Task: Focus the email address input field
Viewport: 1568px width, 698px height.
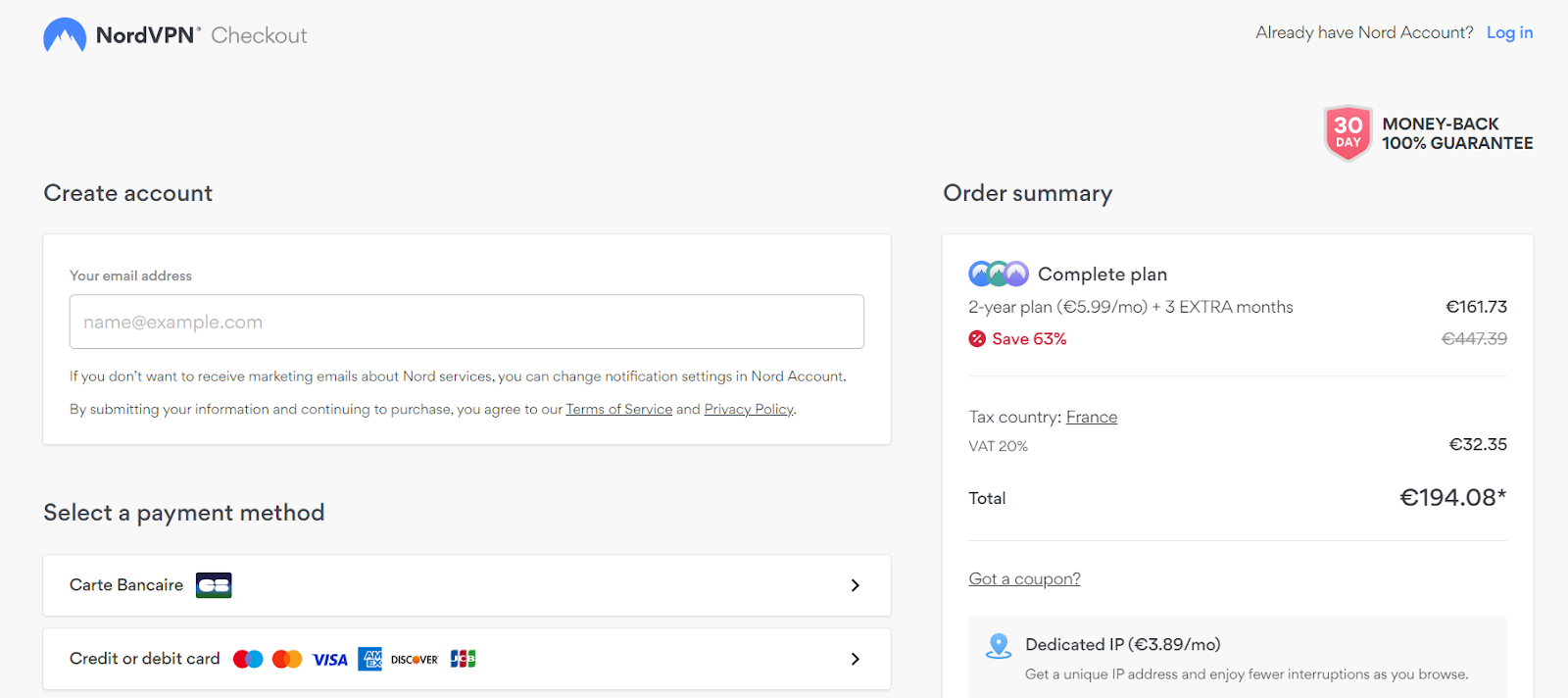Action: [466, 322]
